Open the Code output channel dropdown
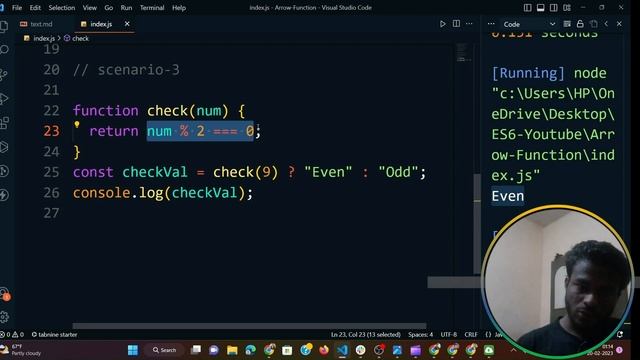 click(529, 24)
